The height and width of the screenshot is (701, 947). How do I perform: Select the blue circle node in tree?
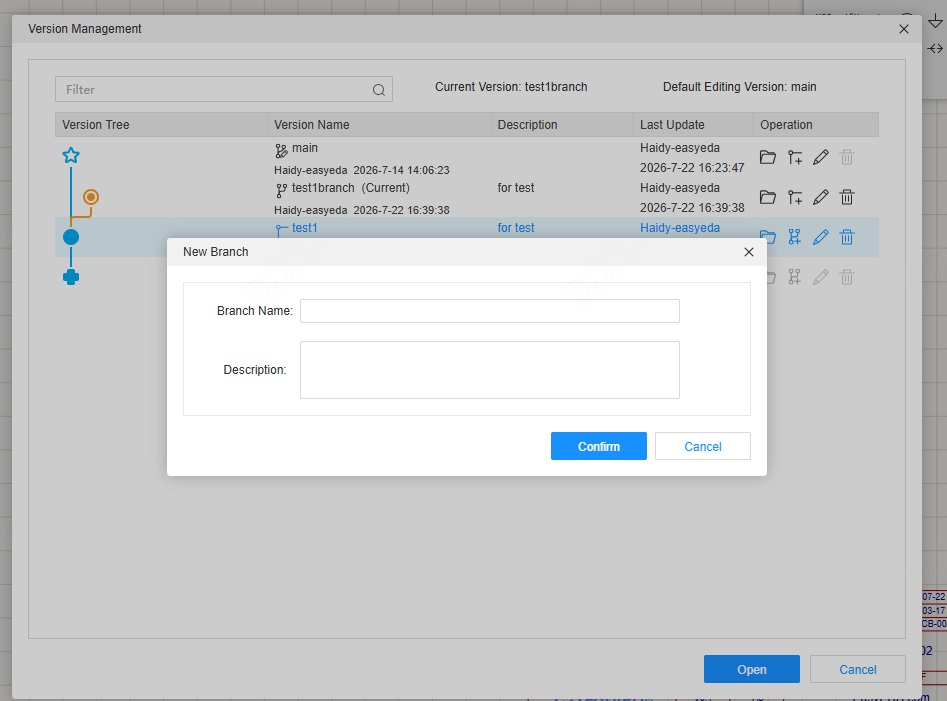coord(71,237)
